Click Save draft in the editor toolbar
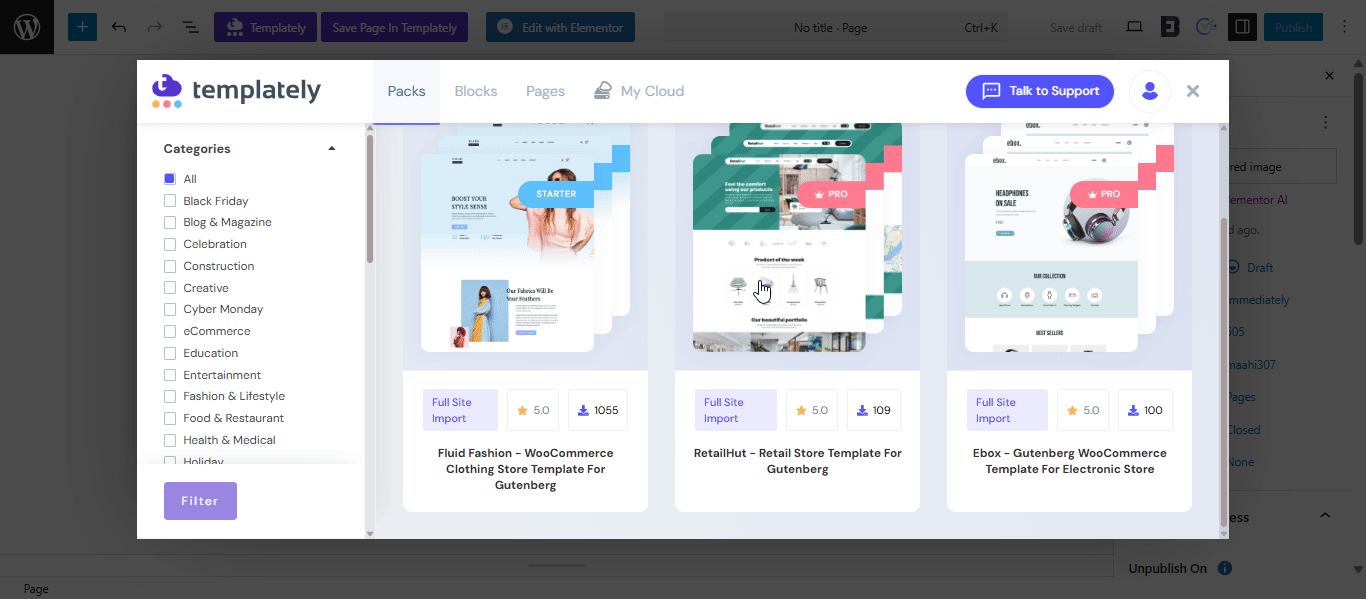Viewport: 1366px width, 599px height. click(x=1076, y=27)
